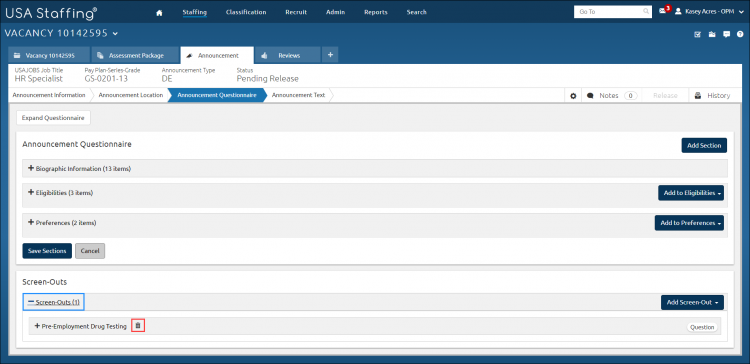Image resolution: width=750 pixels, height=364 pixels.
Task: Go to Announcement Text step
Action: [298, 95]
